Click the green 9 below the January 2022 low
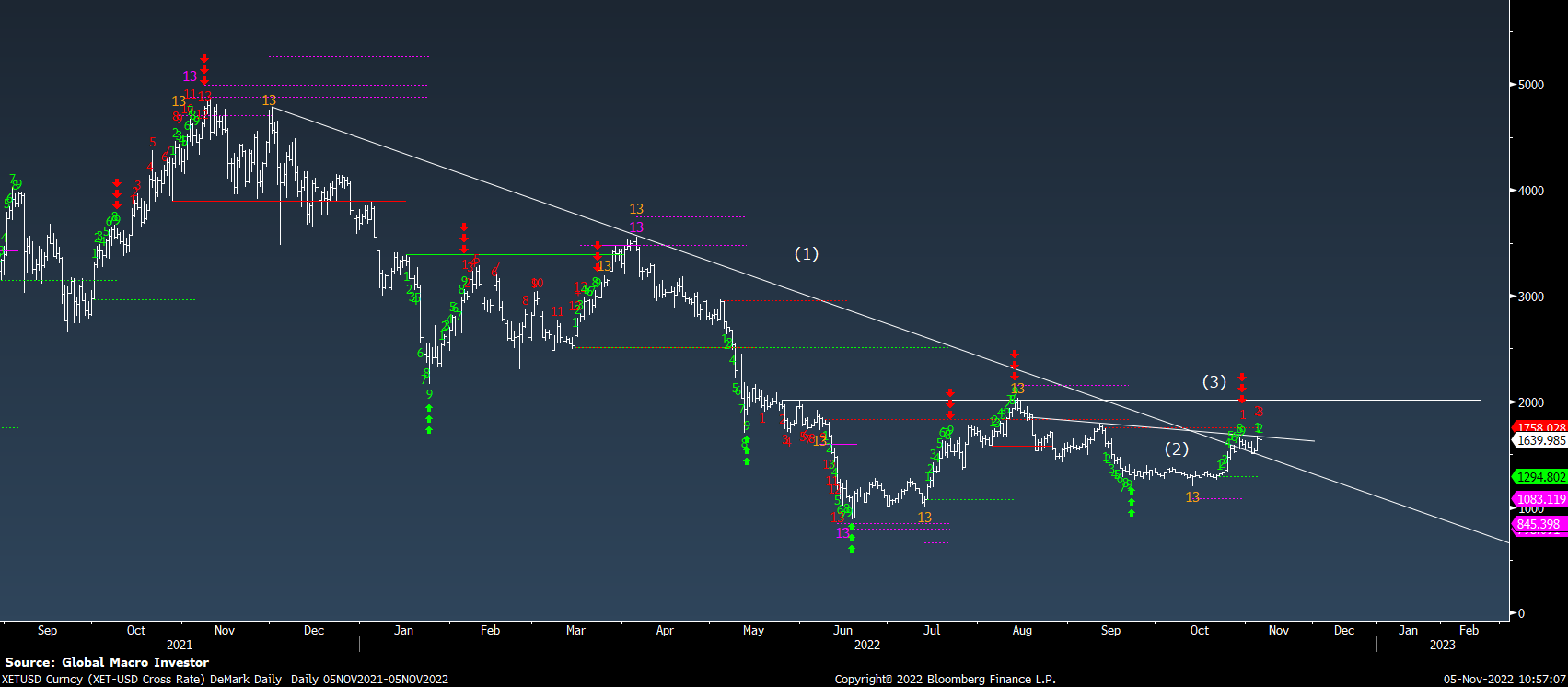 (429, 394)
